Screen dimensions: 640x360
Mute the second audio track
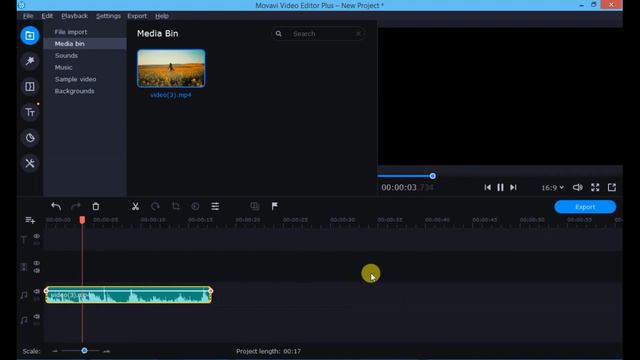point(37,316)
